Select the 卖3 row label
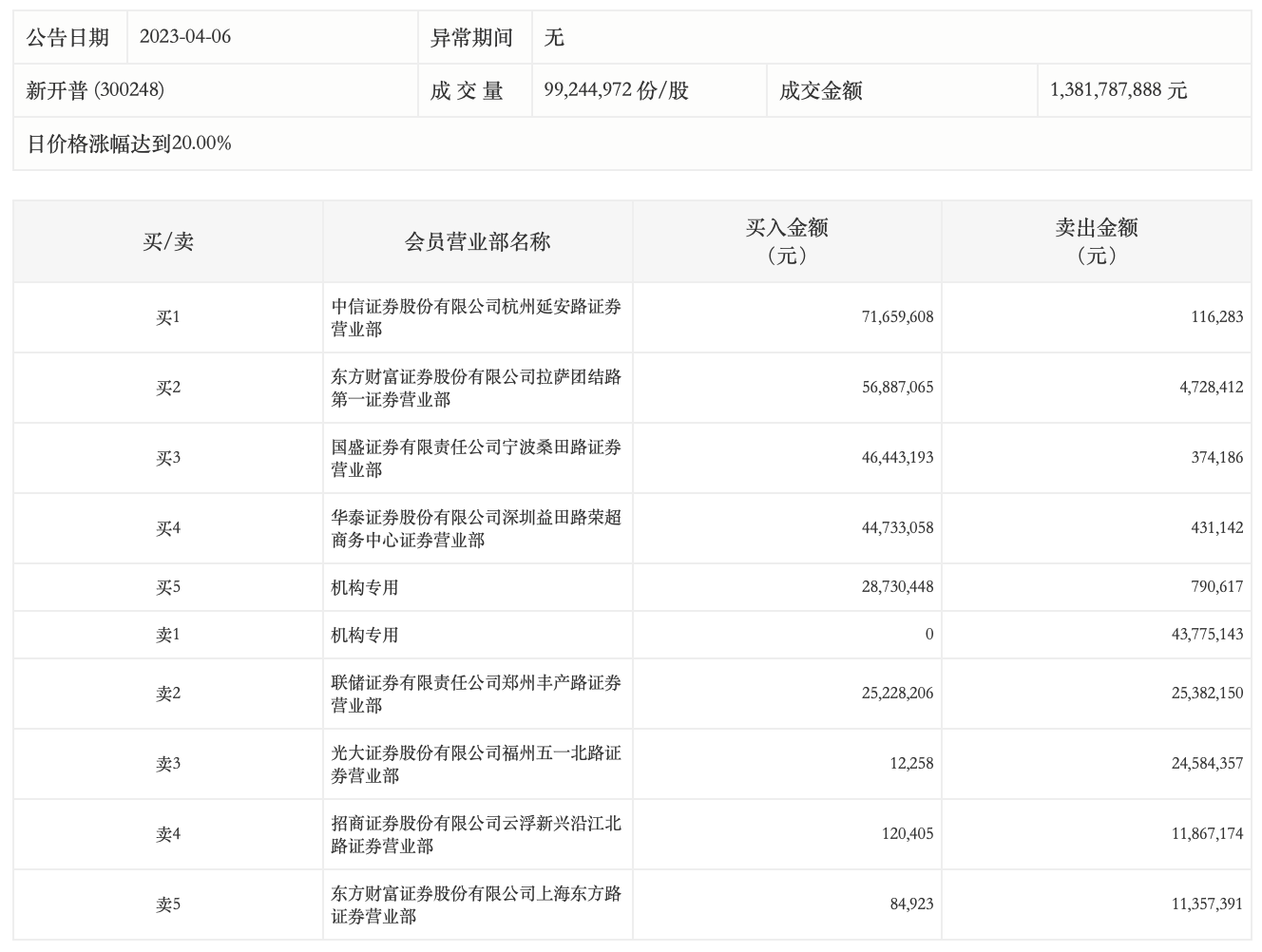The height and width of the screenshot is (952, 1262). coord(168,764)
